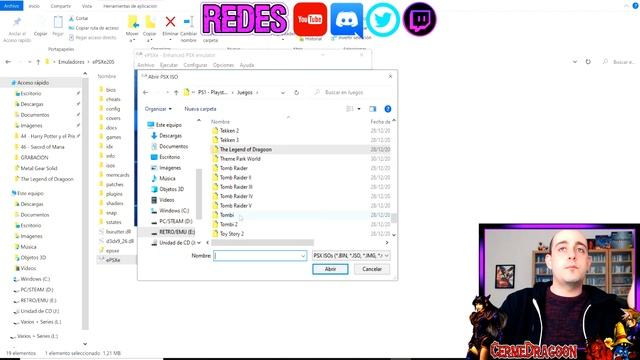This screenshot has width=640, height=360.
Task: Click the dialog horizontal scrollbar
Action: pos(262,243)
